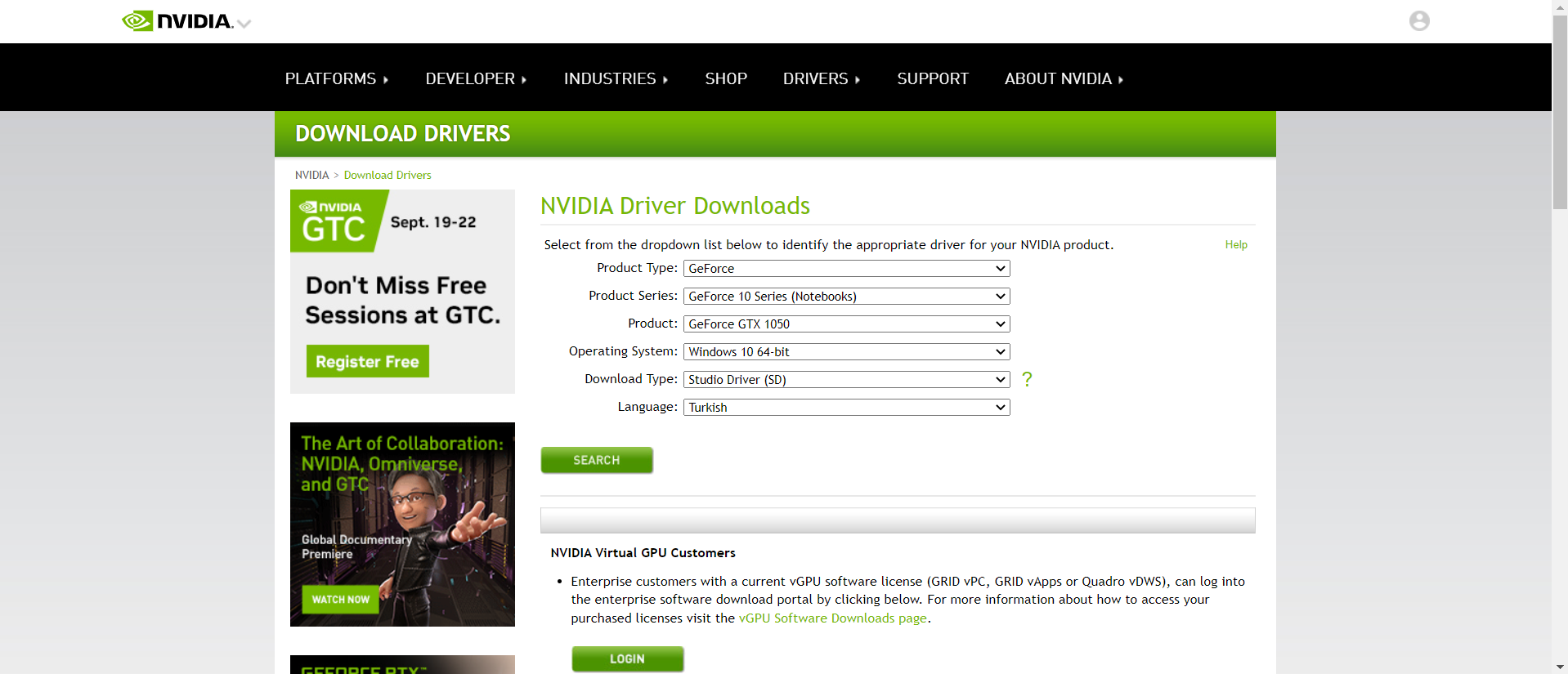Open the Platforms menu
Image resolution: width=1568 pixels, height=674 pixels.
pos(337,78)
